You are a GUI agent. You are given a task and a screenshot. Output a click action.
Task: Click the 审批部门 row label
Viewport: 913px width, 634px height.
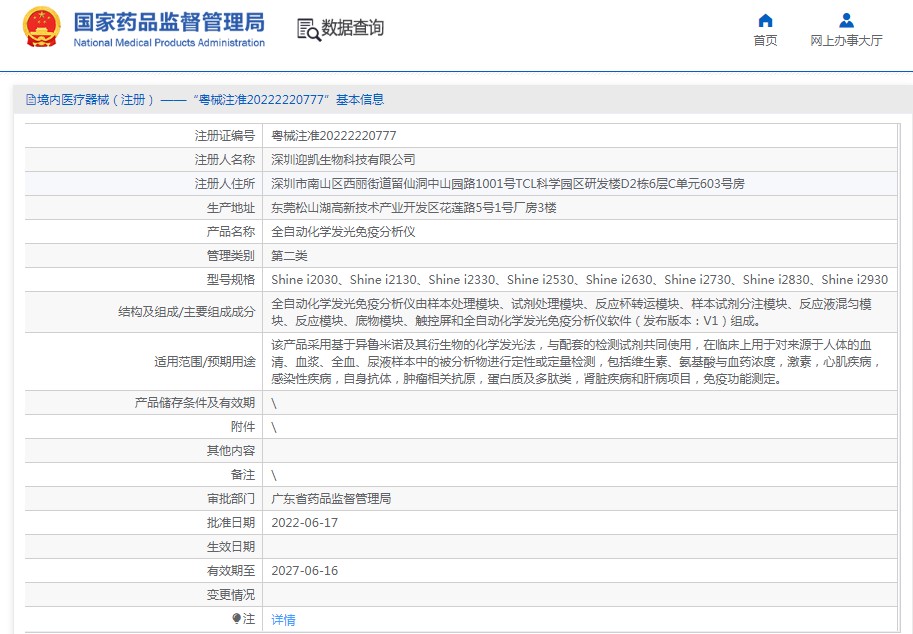coord(231,498)
